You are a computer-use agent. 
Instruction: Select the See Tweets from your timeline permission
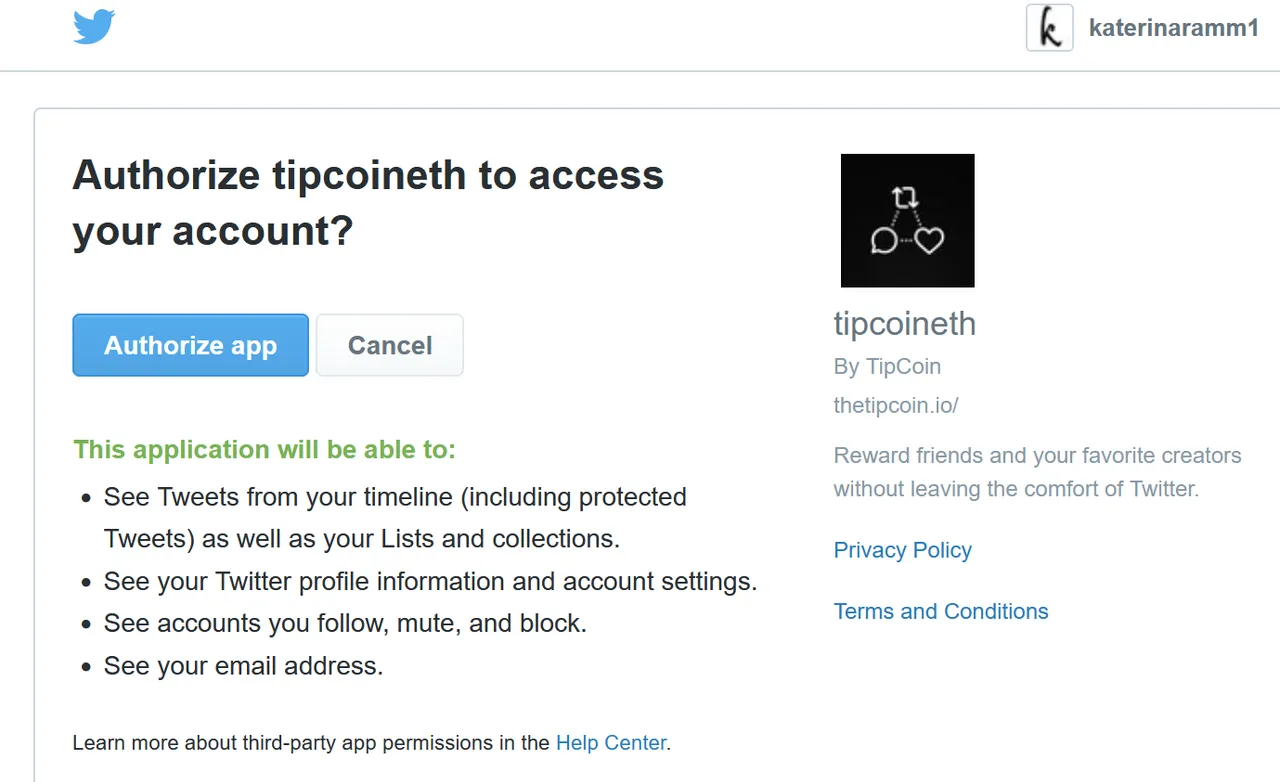[x=395, y=518]
